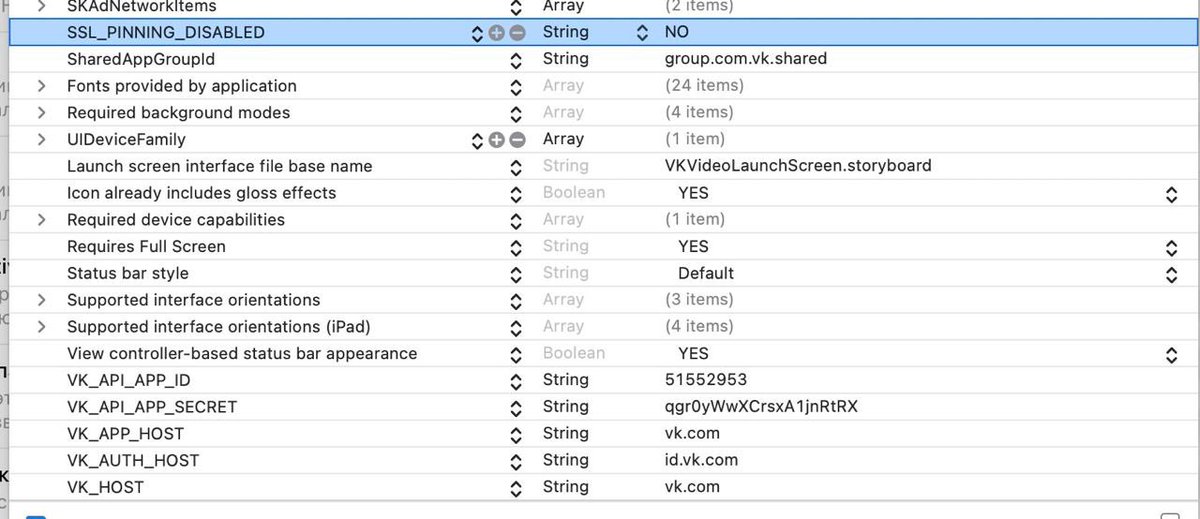Expand Fonts provided by application array

tap(42, 86)
